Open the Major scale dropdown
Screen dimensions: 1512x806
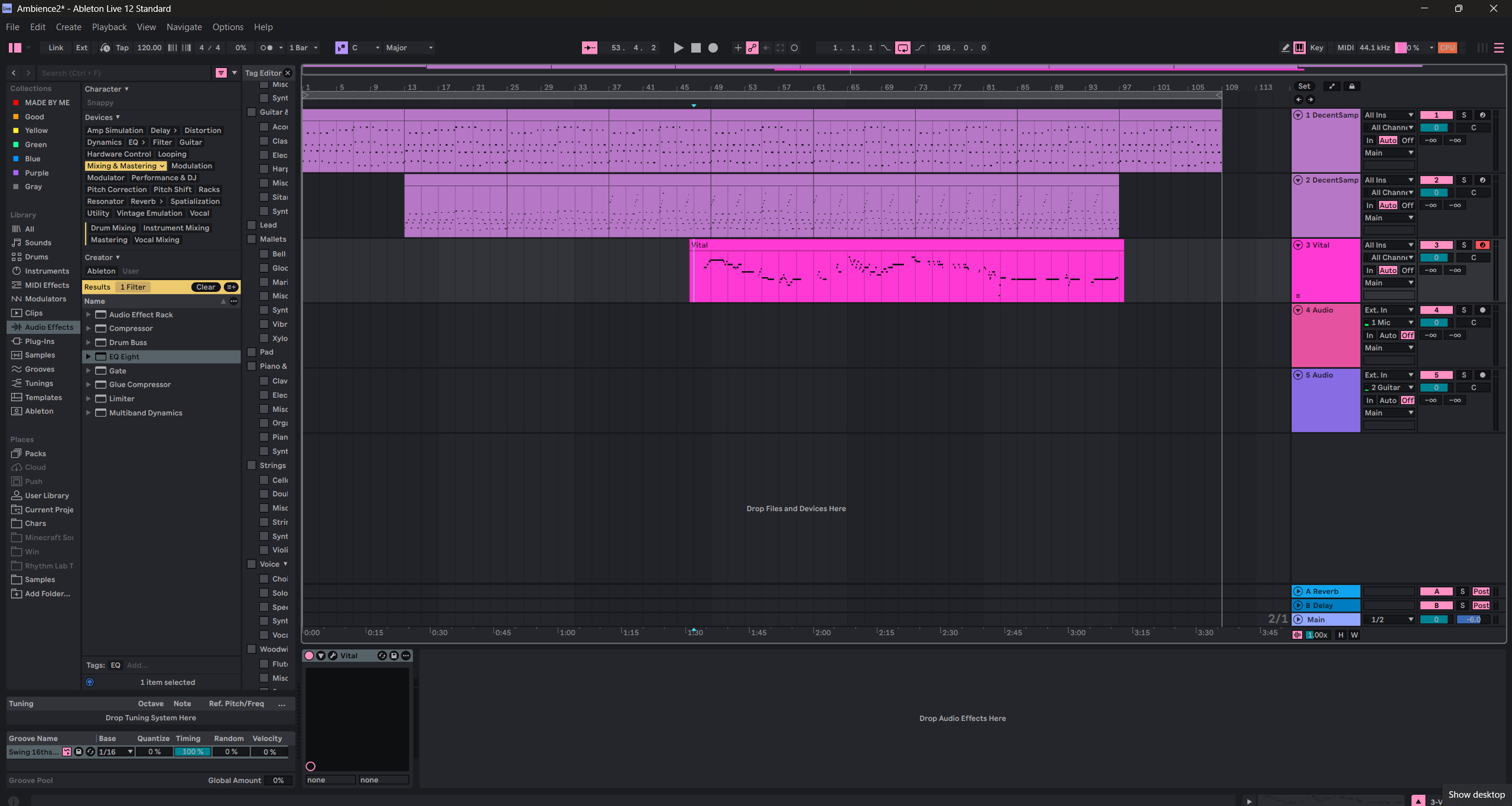point(409,48)
